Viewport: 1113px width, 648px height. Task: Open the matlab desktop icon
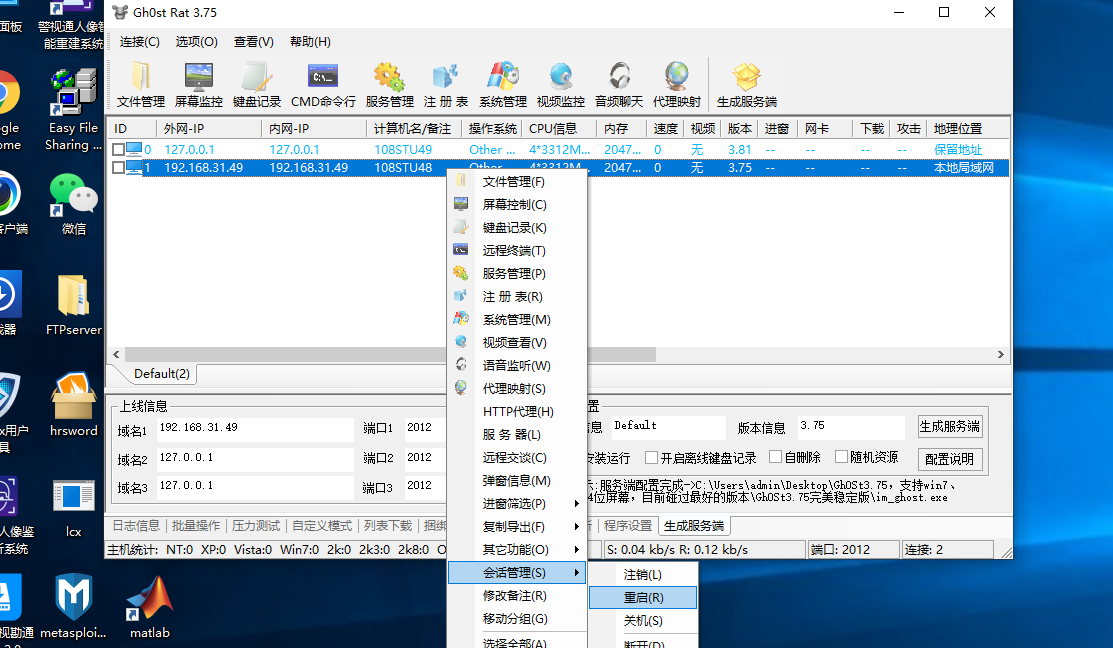pos(150,607)
